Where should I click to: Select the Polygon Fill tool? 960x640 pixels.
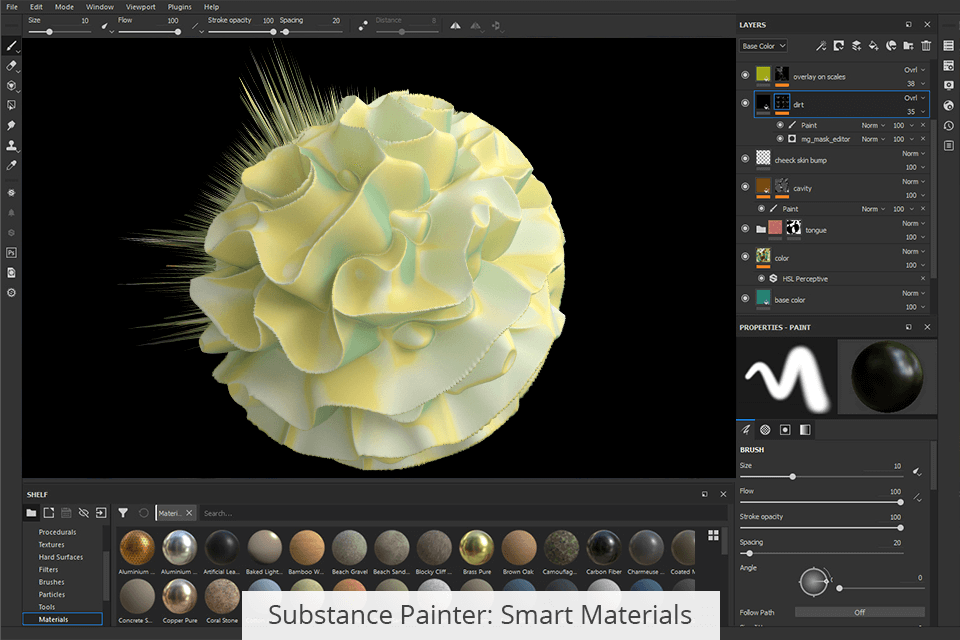(x=11, y=105)
